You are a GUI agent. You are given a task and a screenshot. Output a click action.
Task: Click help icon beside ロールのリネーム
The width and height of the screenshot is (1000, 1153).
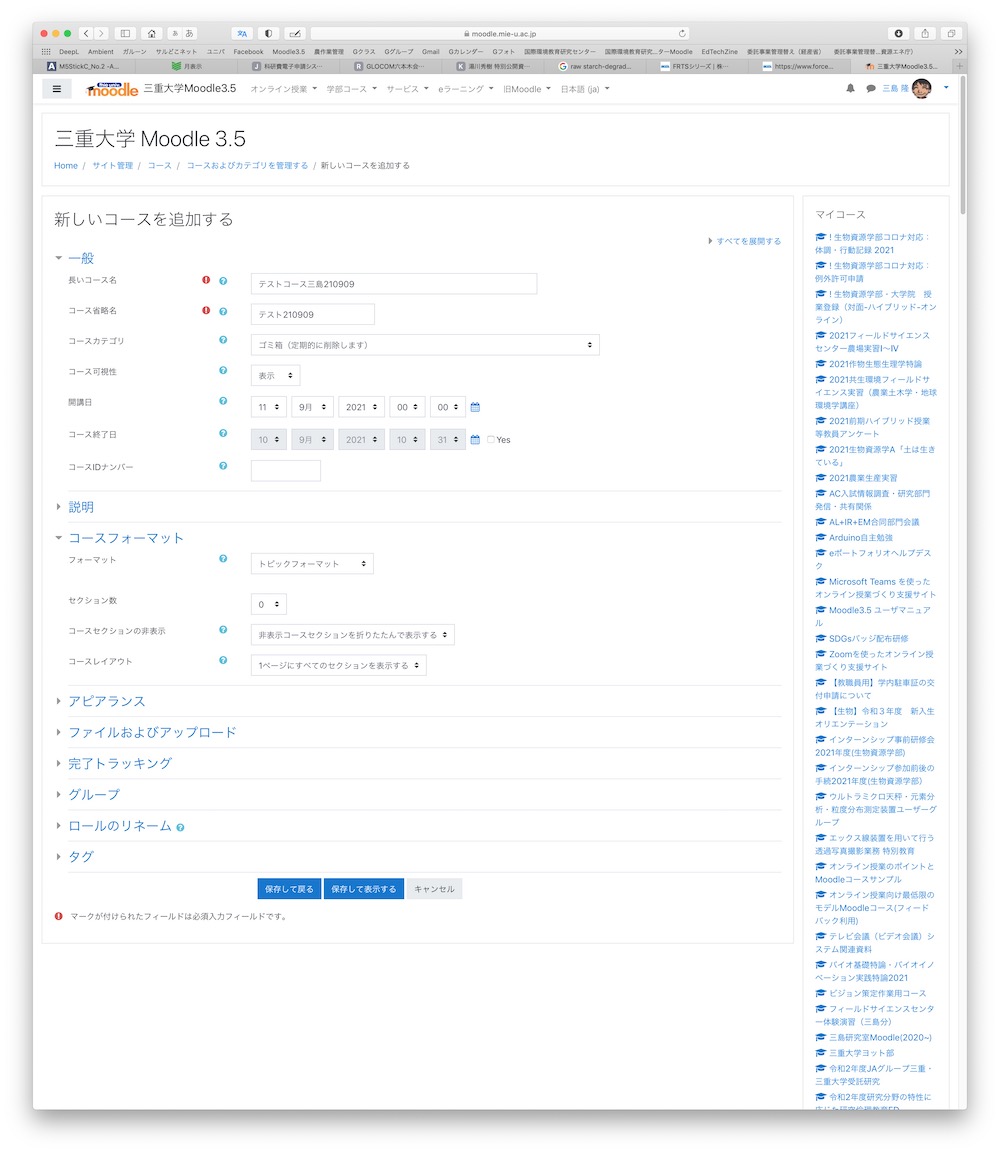coord(180,828)
